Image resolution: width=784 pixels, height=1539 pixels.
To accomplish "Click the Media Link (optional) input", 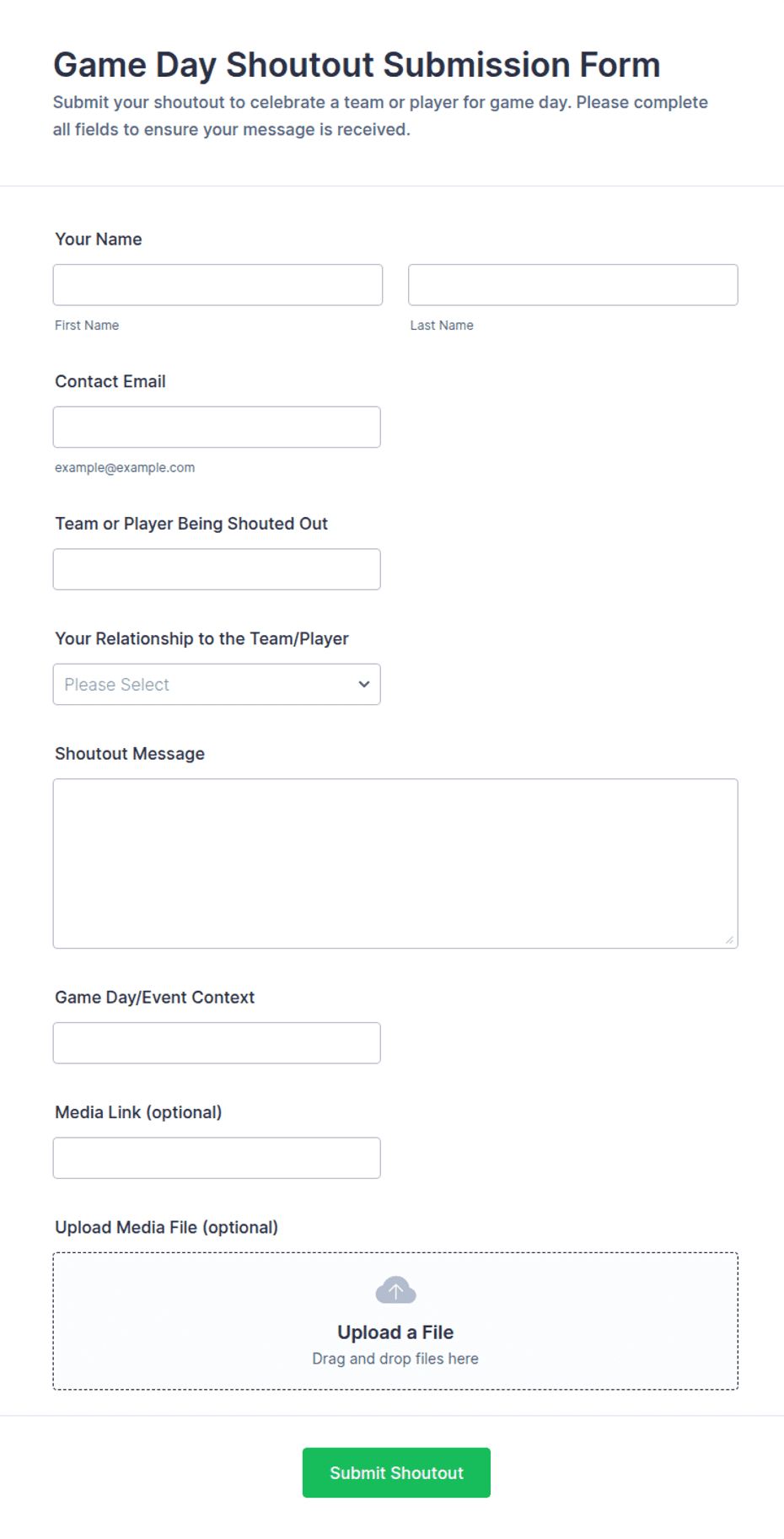I will 217,1158.
